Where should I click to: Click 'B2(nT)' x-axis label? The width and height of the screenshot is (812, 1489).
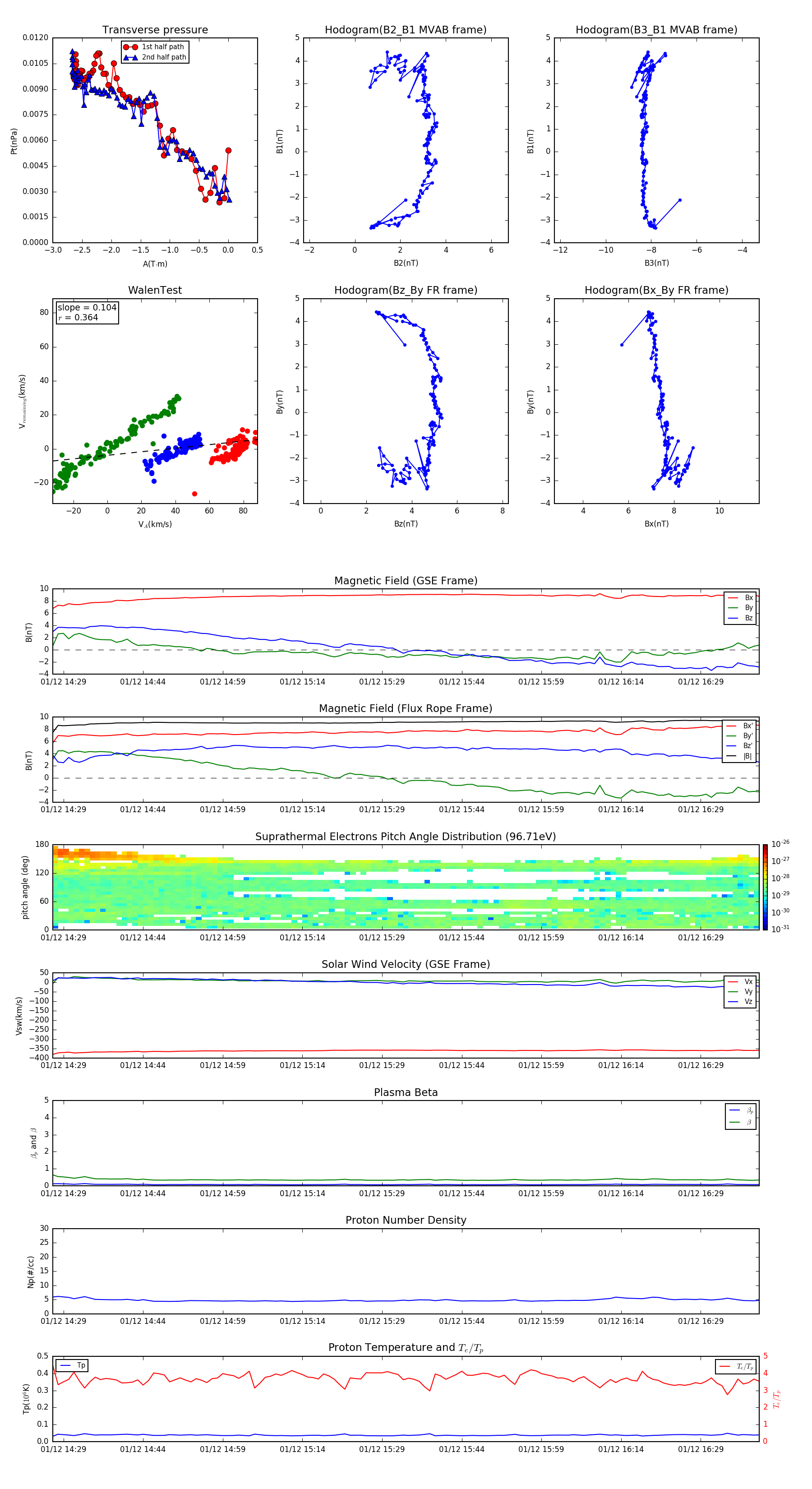click(x=406, y=263)
